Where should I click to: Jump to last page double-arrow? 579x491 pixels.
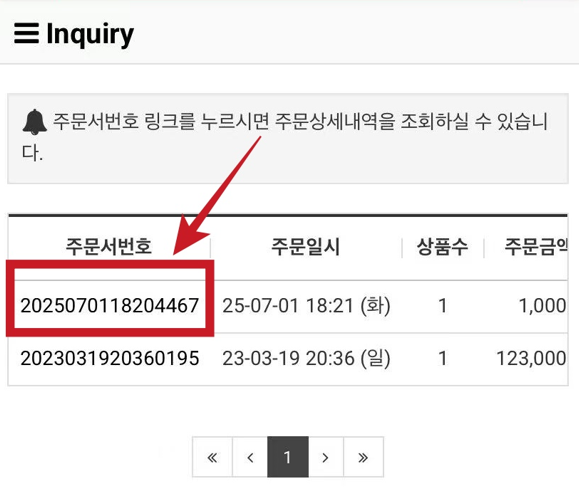coord(363,457)
